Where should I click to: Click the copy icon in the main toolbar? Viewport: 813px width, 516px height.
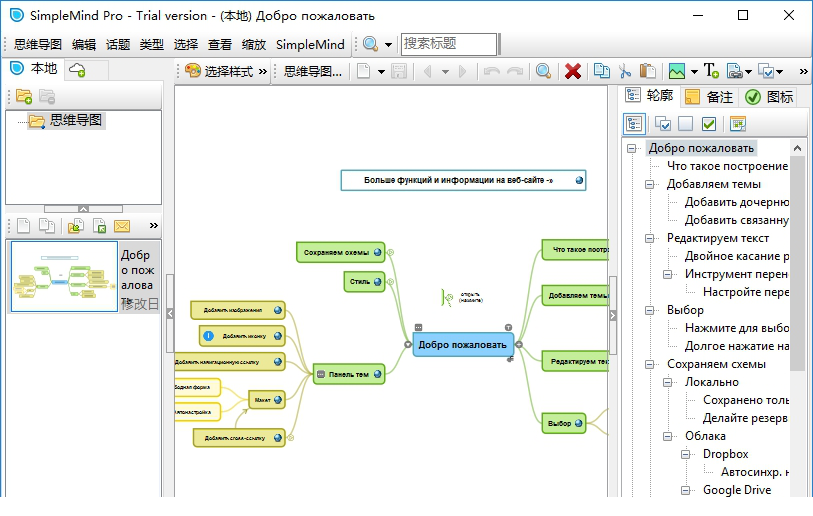point(601,71)
